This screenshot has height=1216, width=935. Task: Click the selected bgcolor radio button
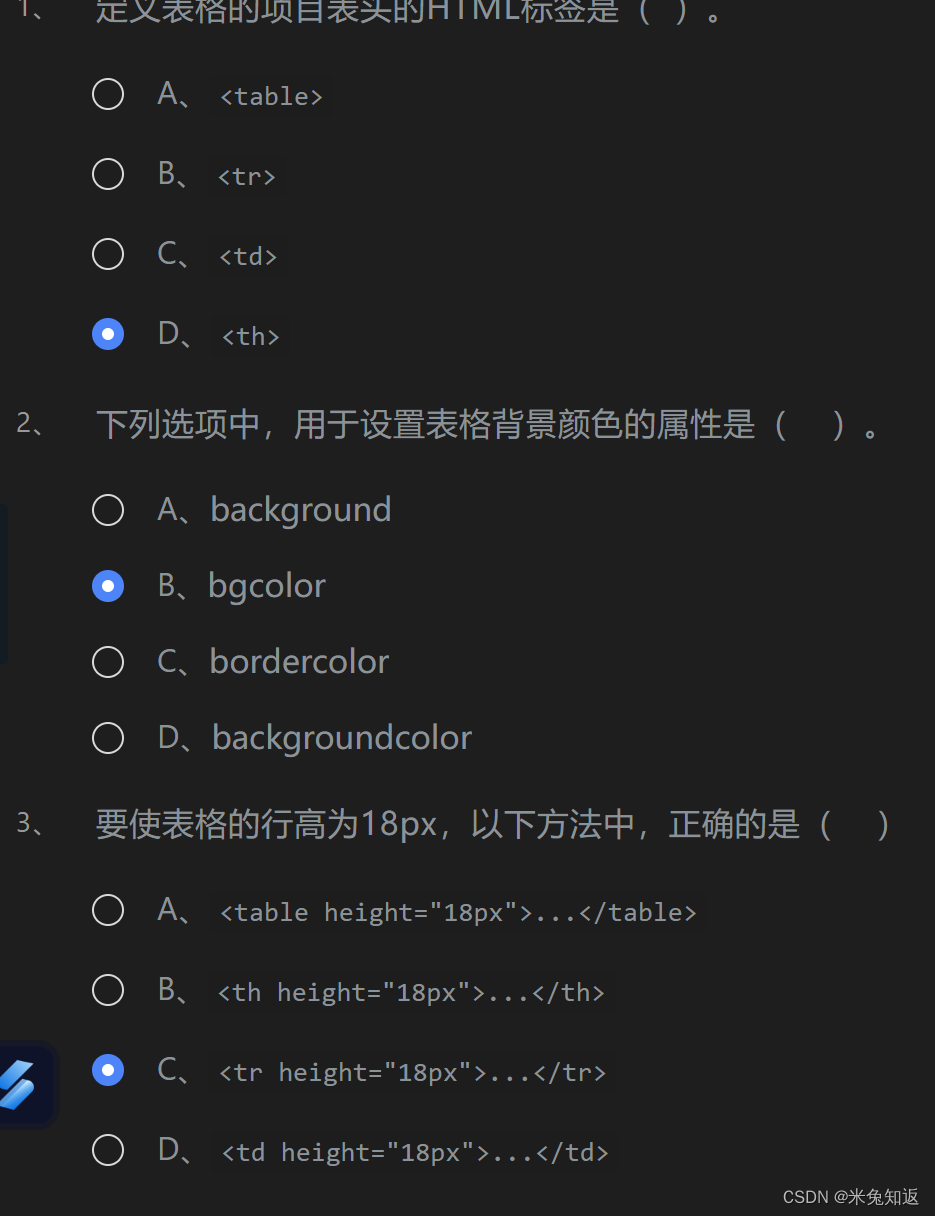pos(108,585)
